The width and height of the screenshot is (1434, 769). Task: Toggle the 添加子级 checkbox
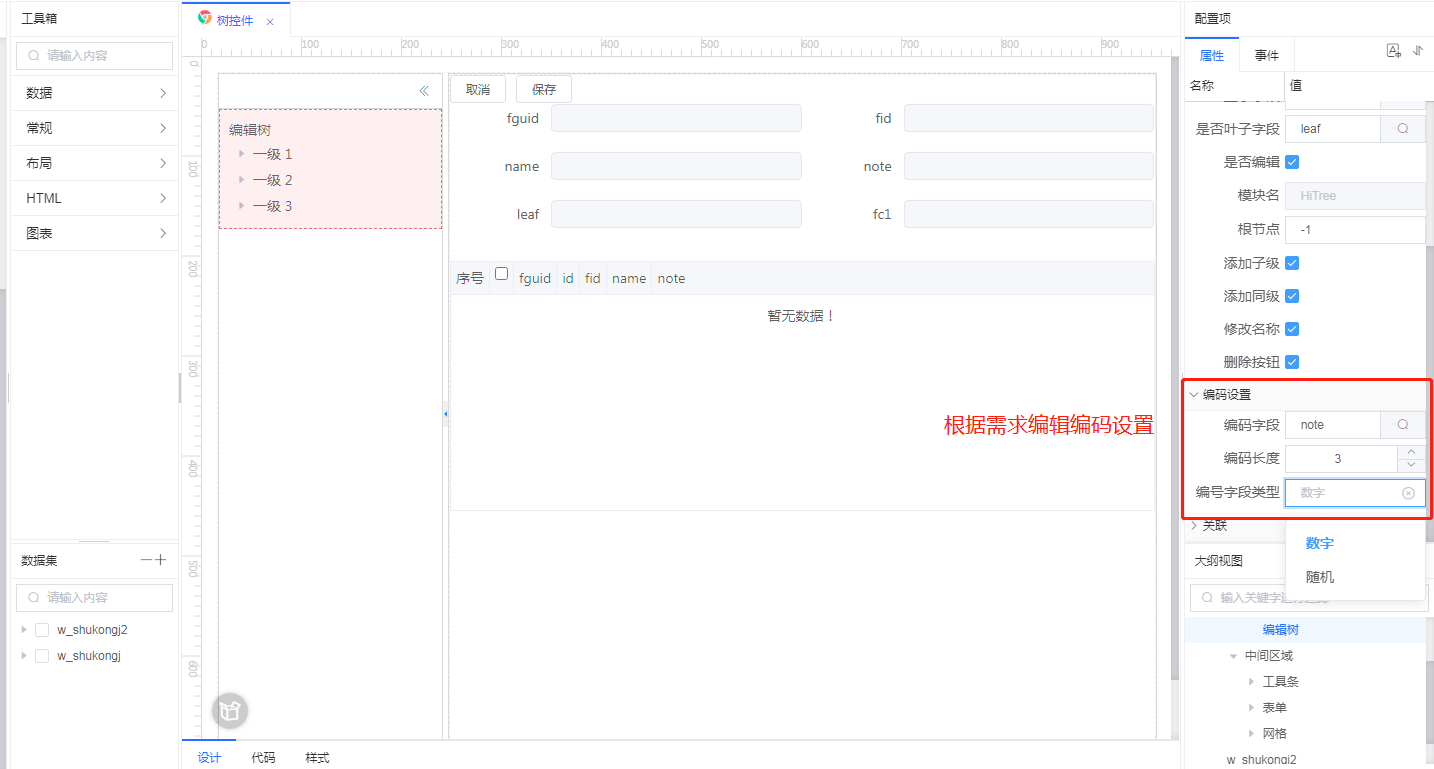click(x=1292, y=263)
